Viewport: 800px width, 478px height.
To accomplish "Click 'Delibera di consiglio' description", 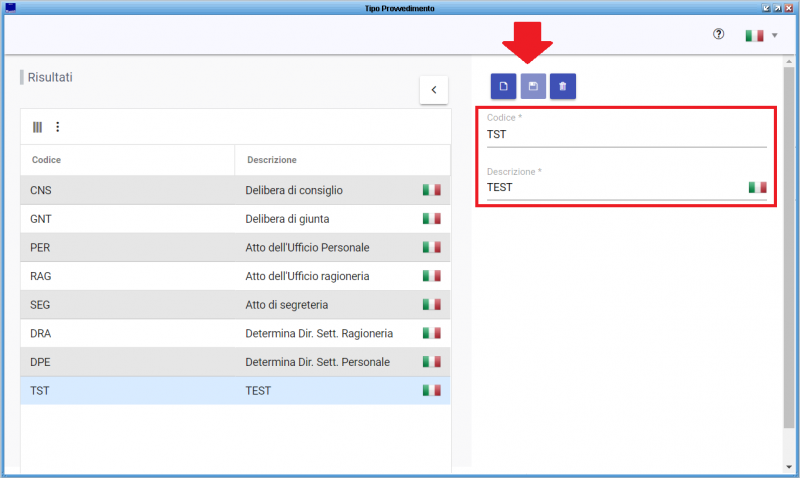I will point(294,190).
